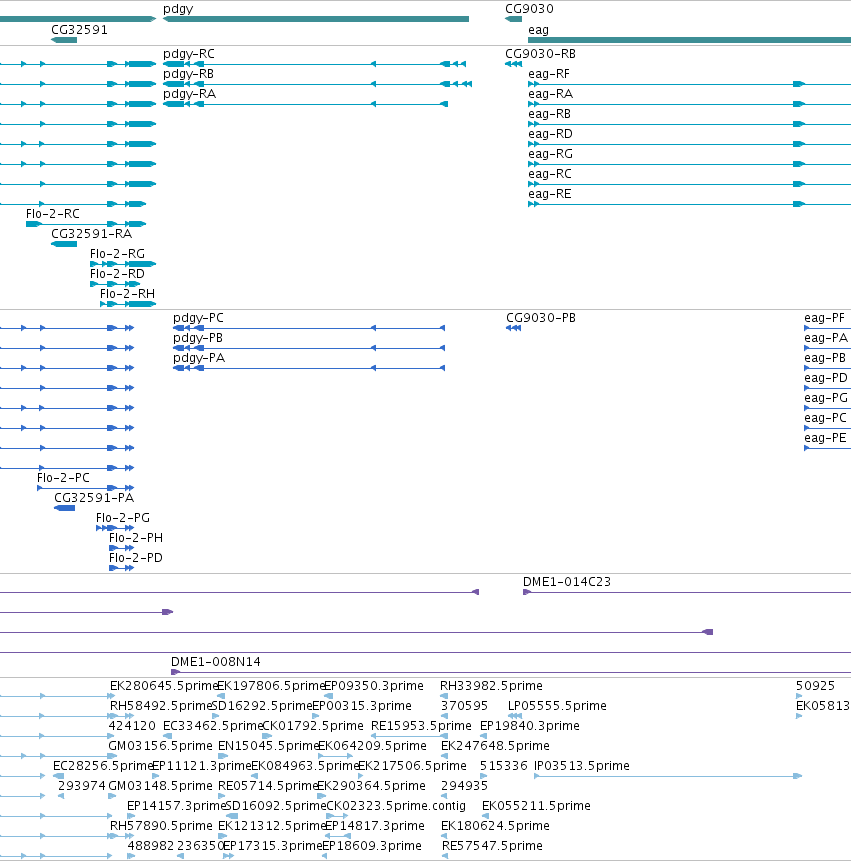Click the 424120 feature label

(x=132, y=726)
